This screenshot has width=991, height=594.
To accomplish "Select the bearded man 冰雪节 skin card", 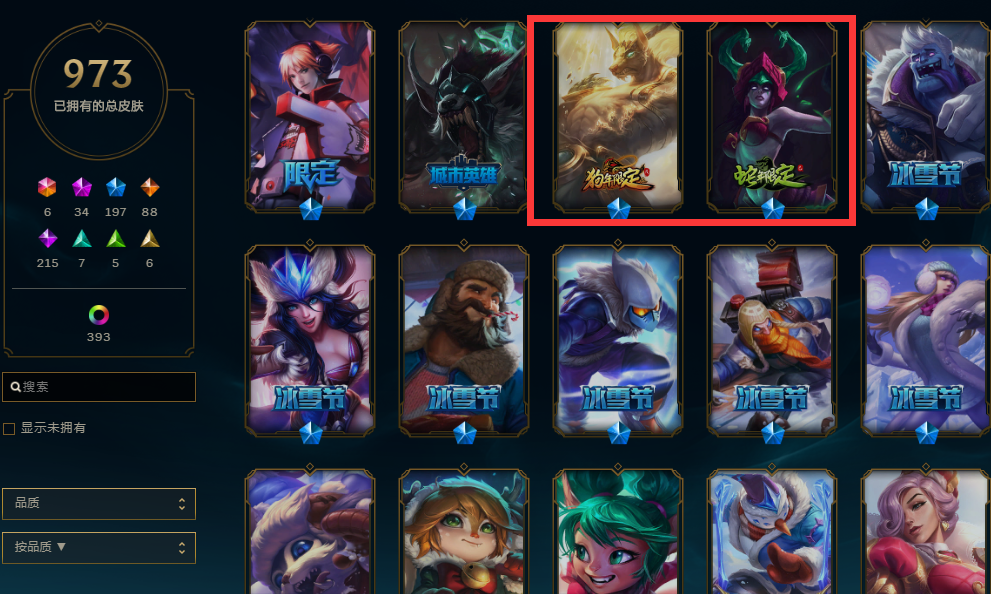I will point(464,341).
